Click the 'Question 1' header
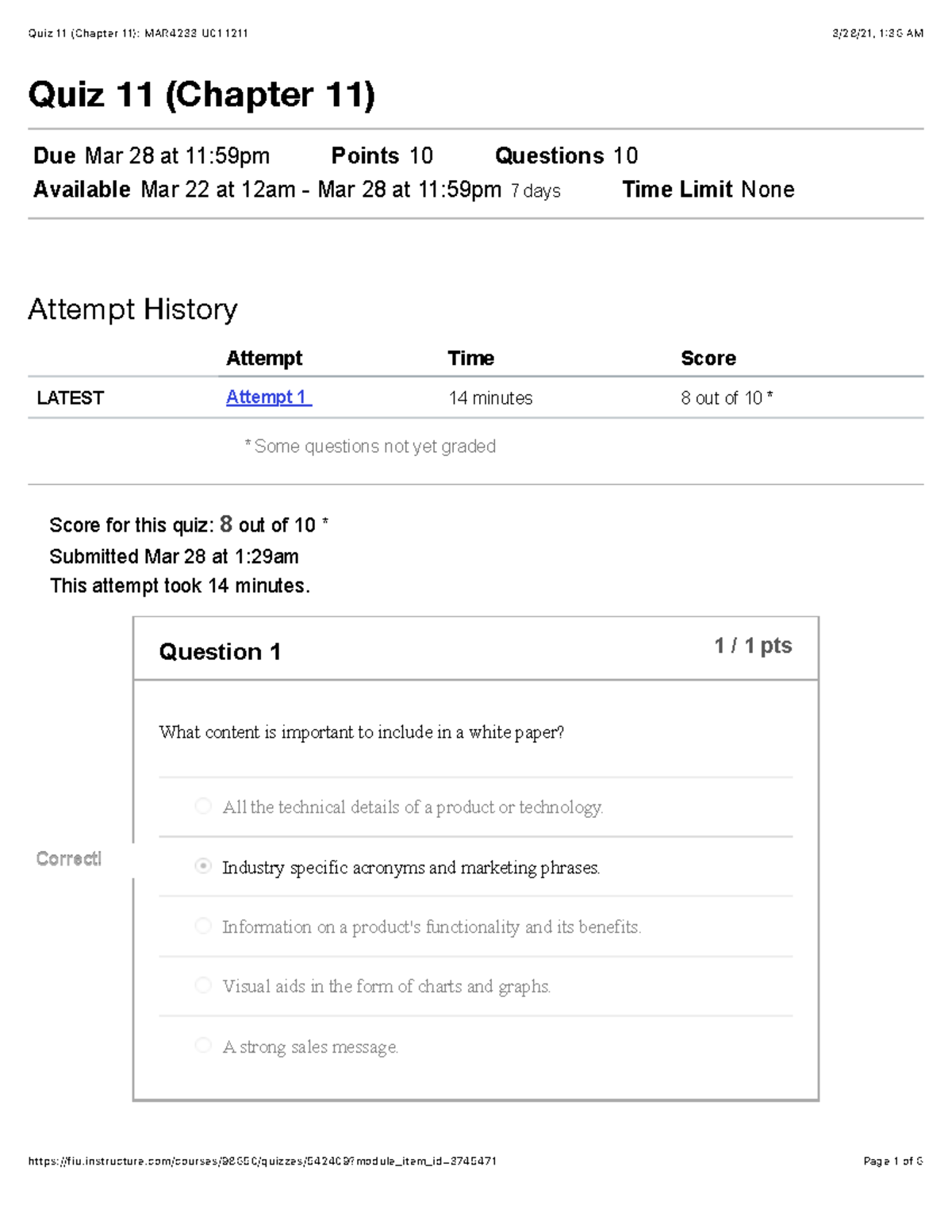This screenshot has width=952, height=1232. point(220,652)
